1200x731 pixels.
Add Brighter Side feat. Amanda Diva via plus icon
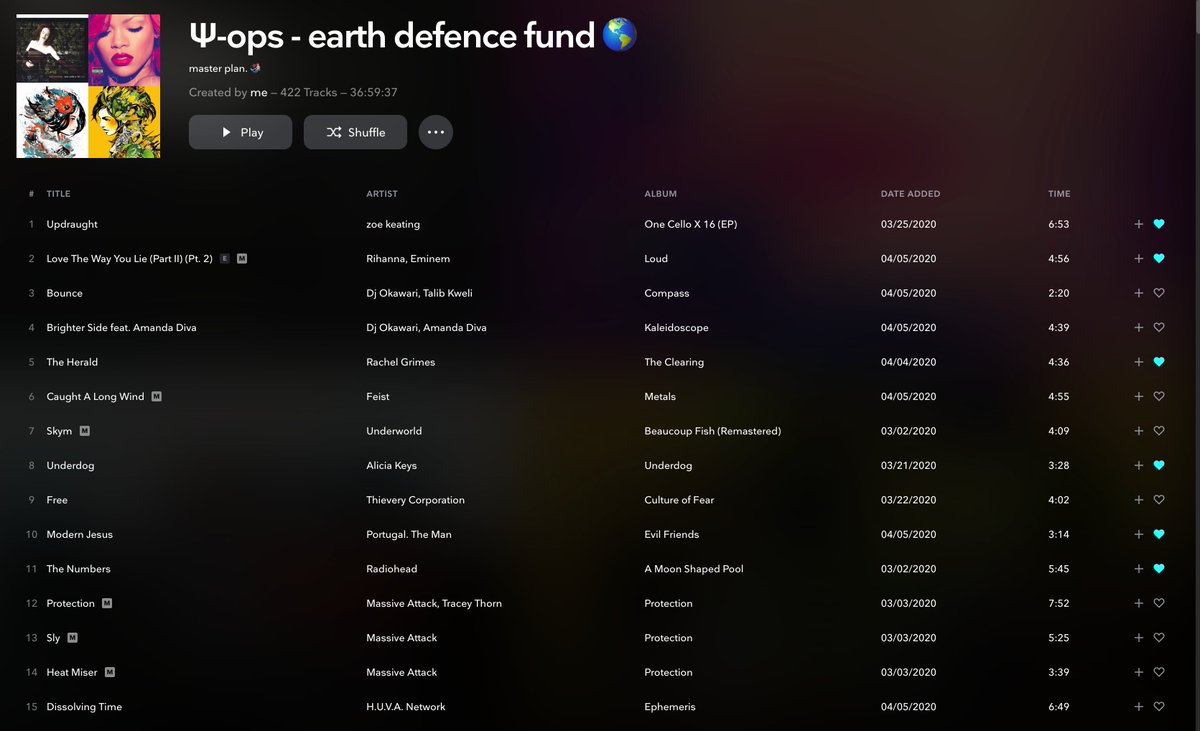(x=1139, y=327)
